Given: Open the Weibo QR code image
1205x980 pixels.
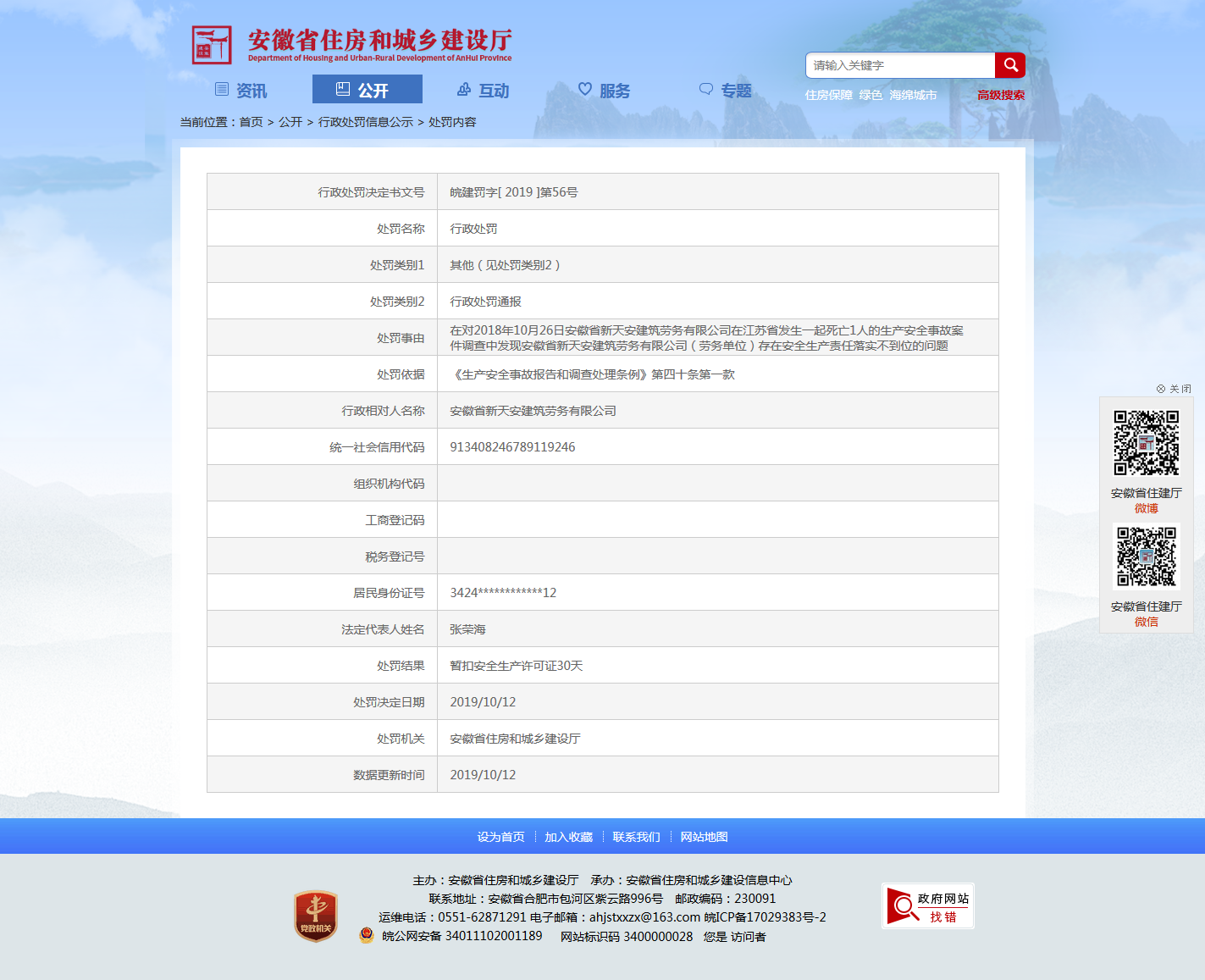Looking at the screenshot, I should coord(1147,443).
